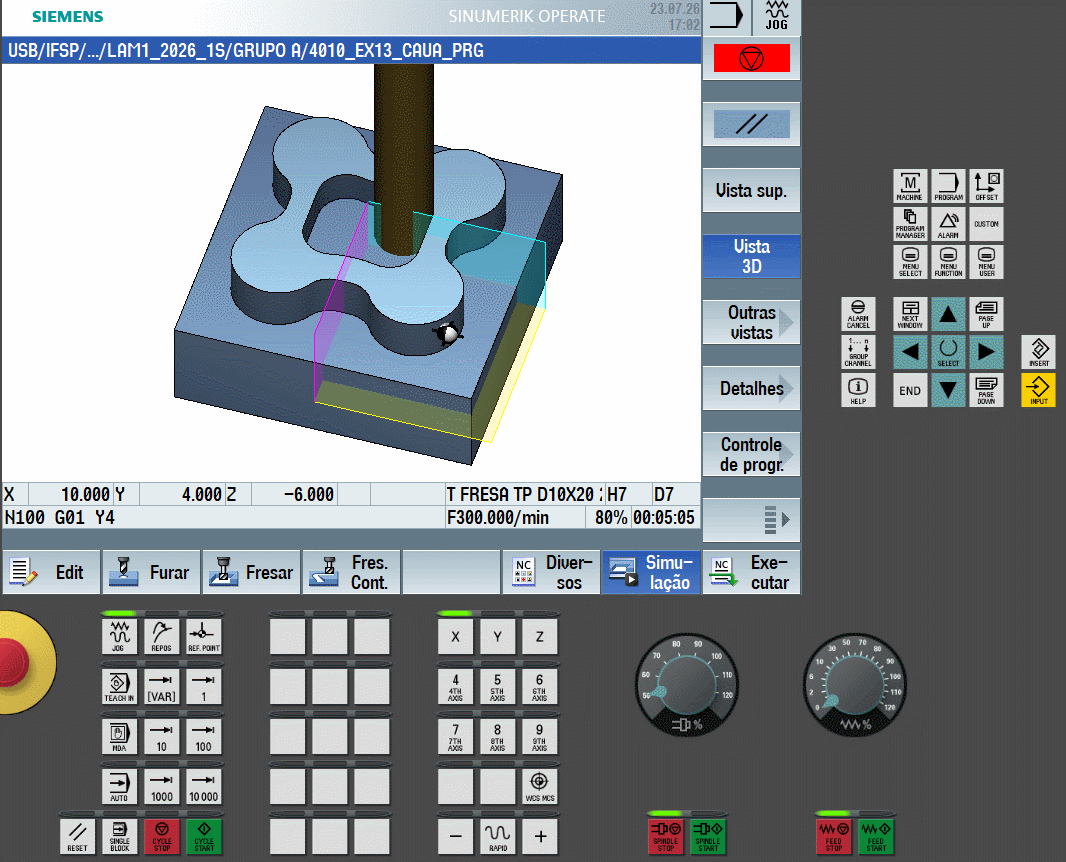
Task: Click the WCS MCS key
Action: point(539,787)
